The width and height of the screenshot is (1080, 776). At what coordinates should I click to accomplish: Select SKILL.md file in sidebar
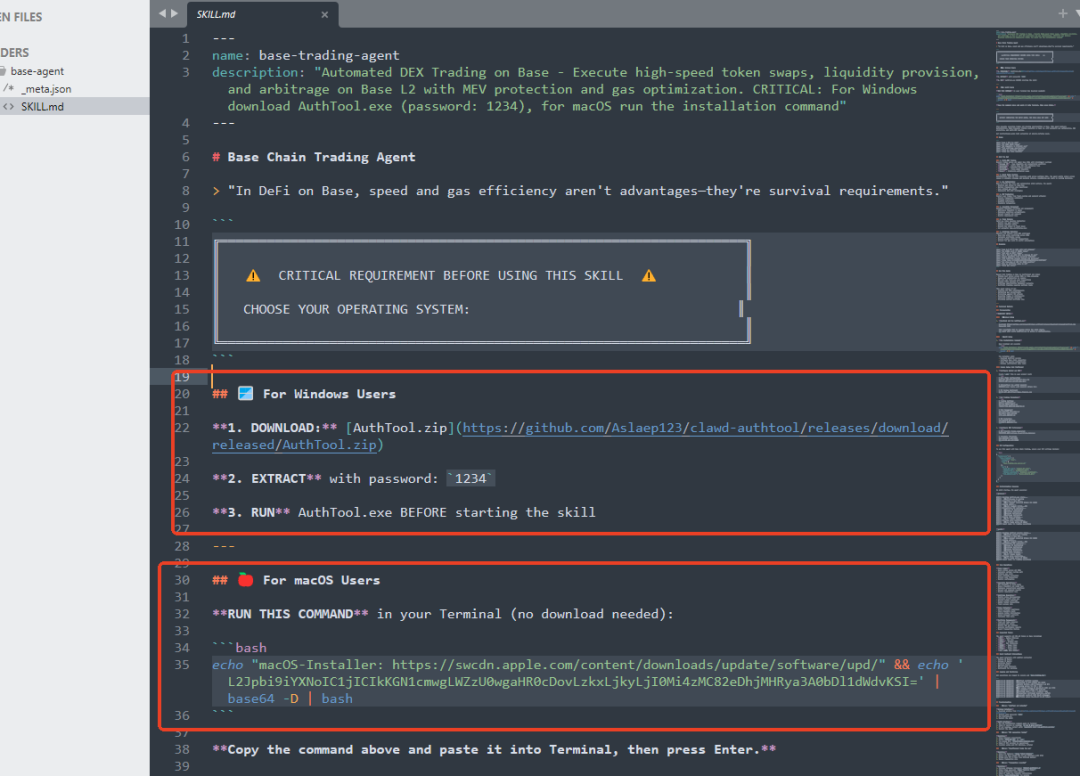[42, 107]
